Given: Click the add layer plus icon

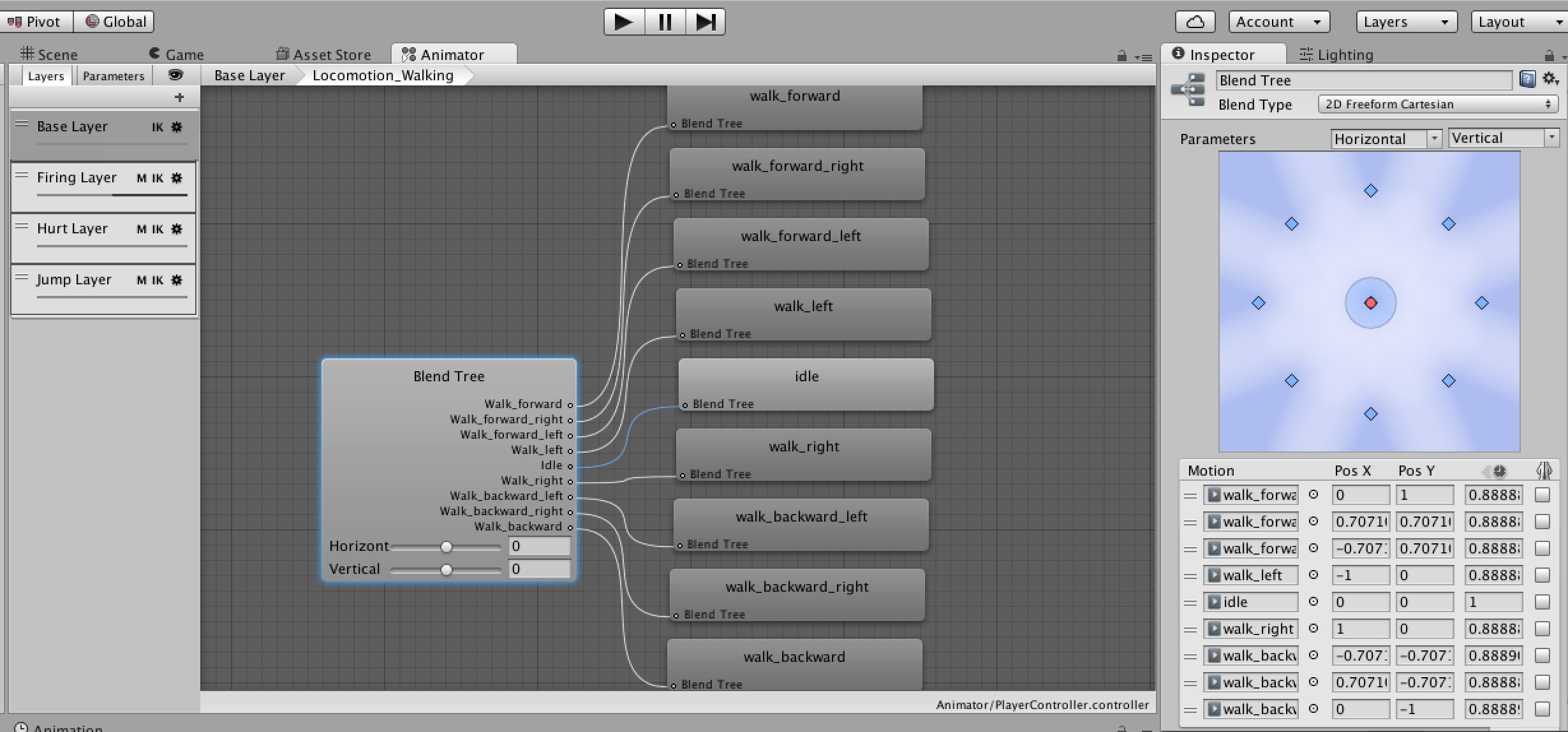Looking at the screenshot, I should 179,98.
